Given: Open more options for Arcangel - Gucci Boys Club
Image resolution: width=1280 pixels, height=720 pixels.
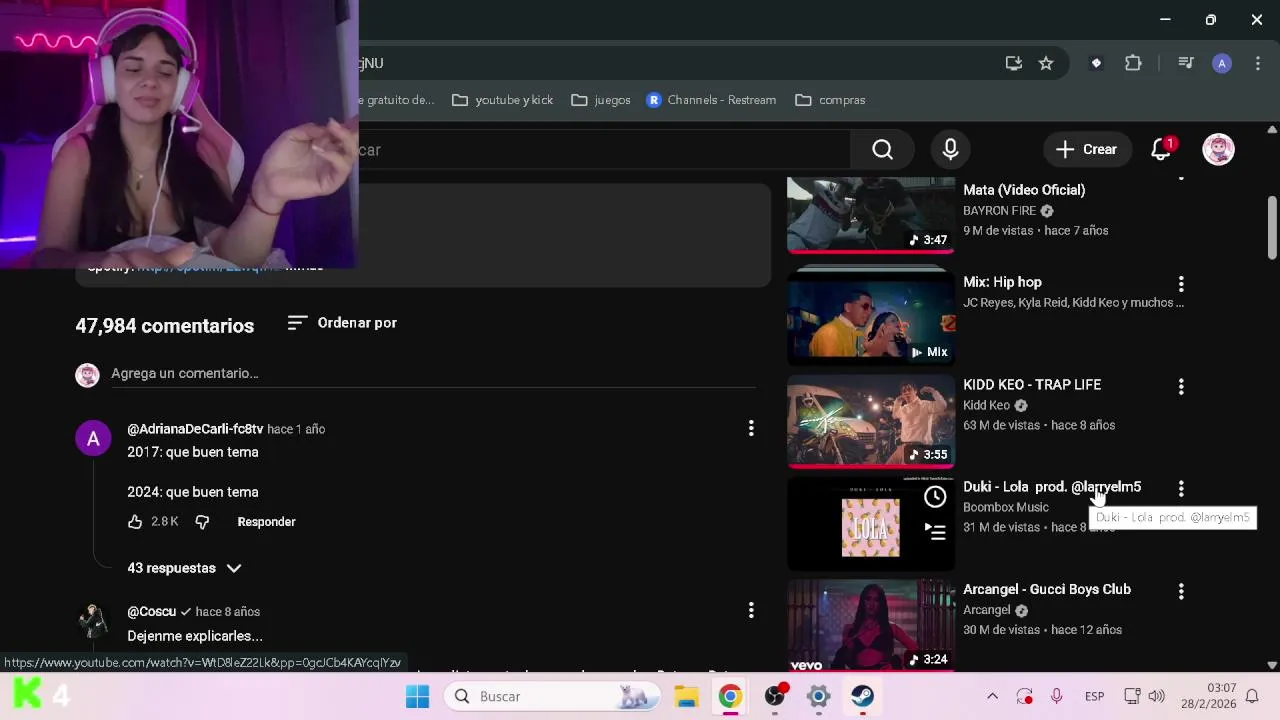Looking at the screenshot, I should pyautogui.click(x=1181, y=592).
